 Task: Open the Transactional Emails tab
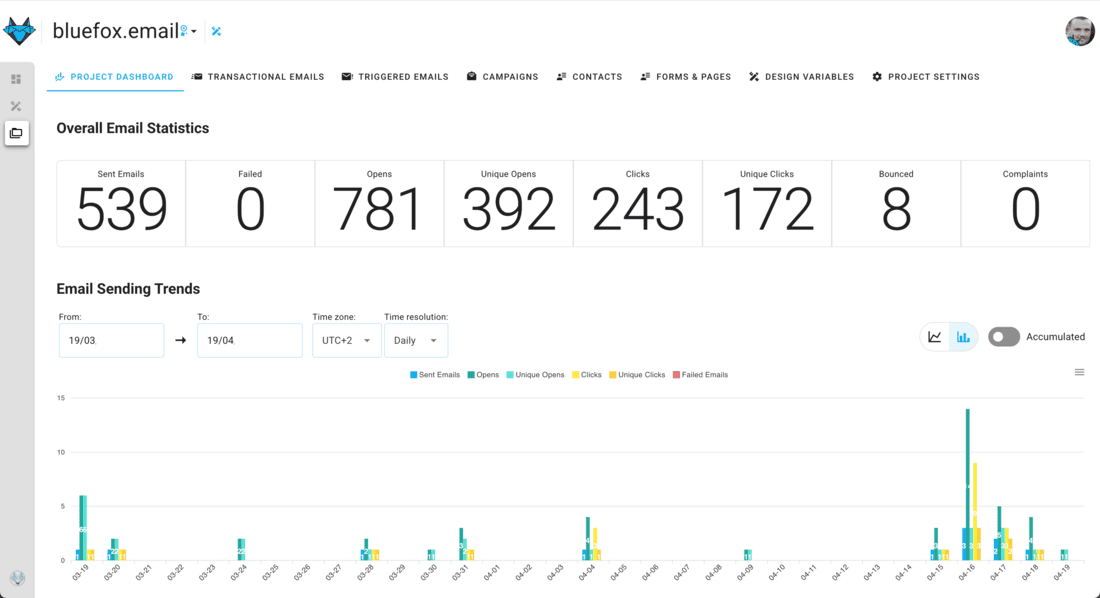pyautogui.click(x=258, y=77)
